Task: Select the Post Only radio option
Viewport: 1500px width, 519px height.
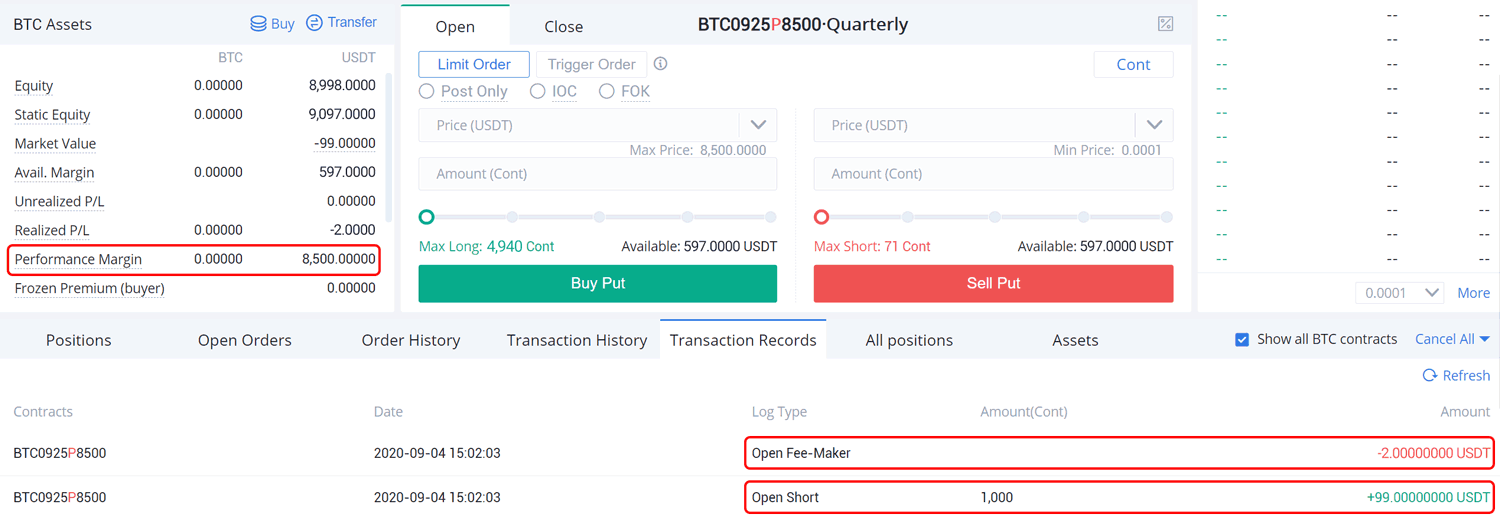Action: pyautogui.click(x=427, y=91)
